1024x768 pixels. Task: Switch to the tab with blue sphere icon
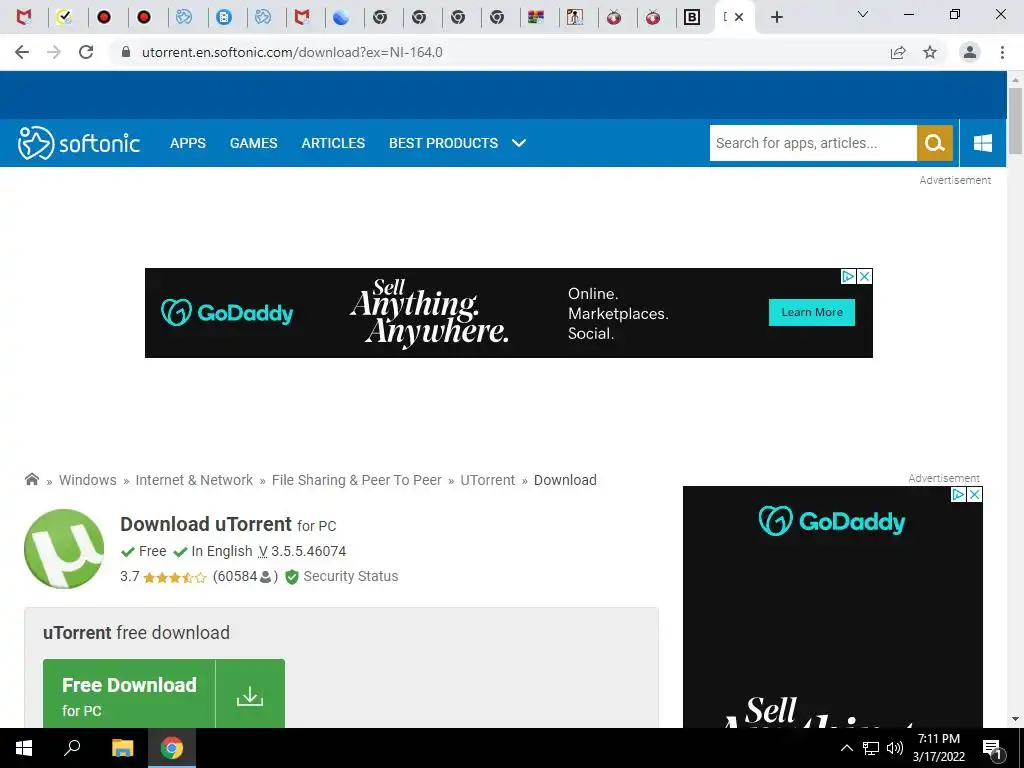[340, 17]
